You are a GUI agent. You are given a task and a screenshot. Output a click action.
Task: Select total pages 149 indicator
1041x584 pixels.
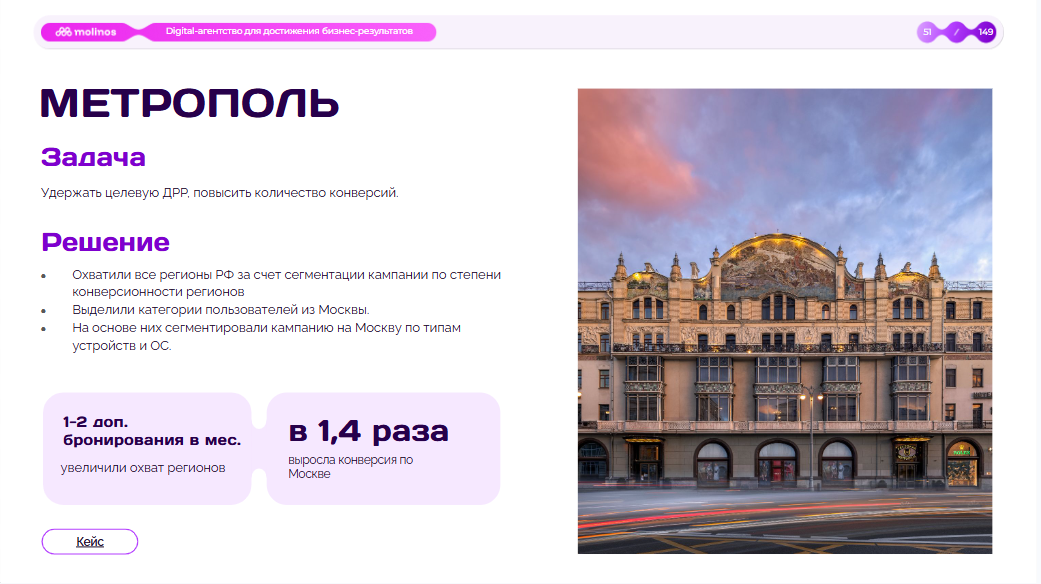tap(985, 32)
